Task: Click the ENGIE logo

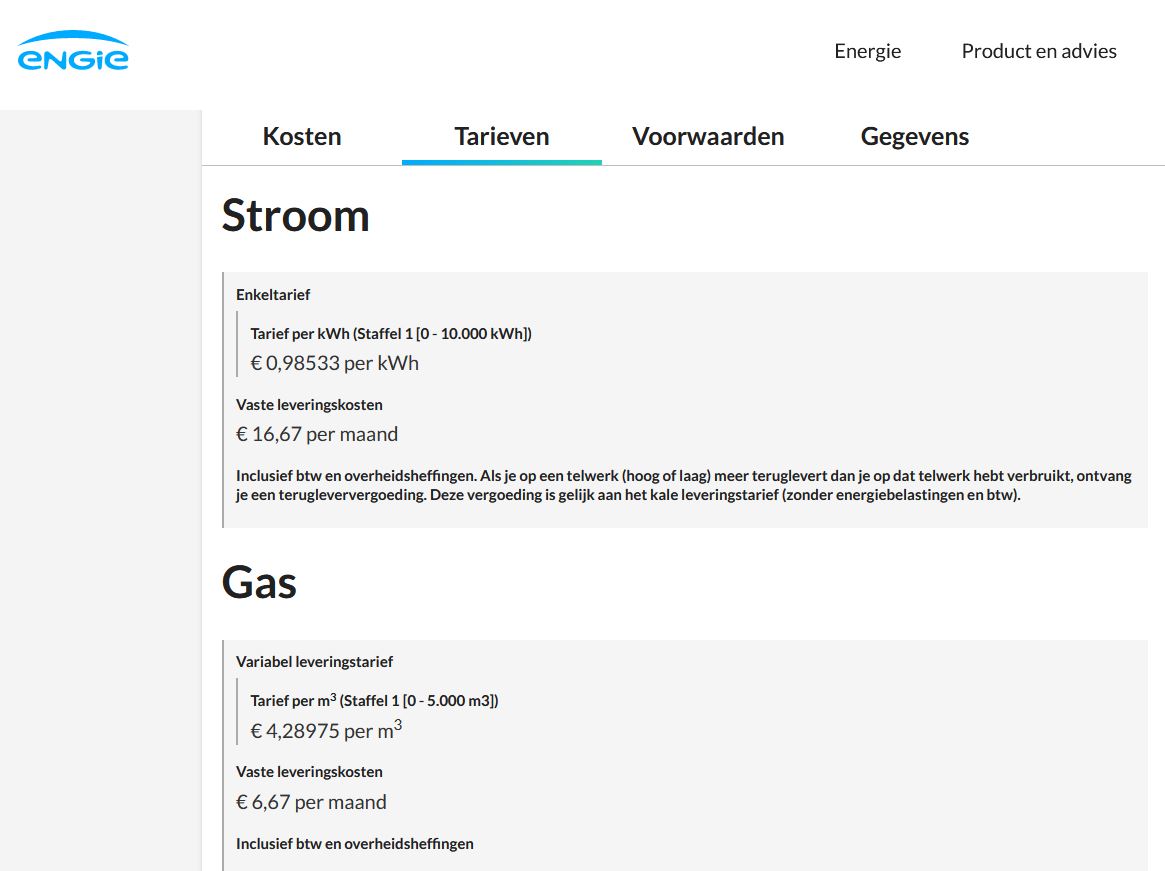Action: (73, 51)
